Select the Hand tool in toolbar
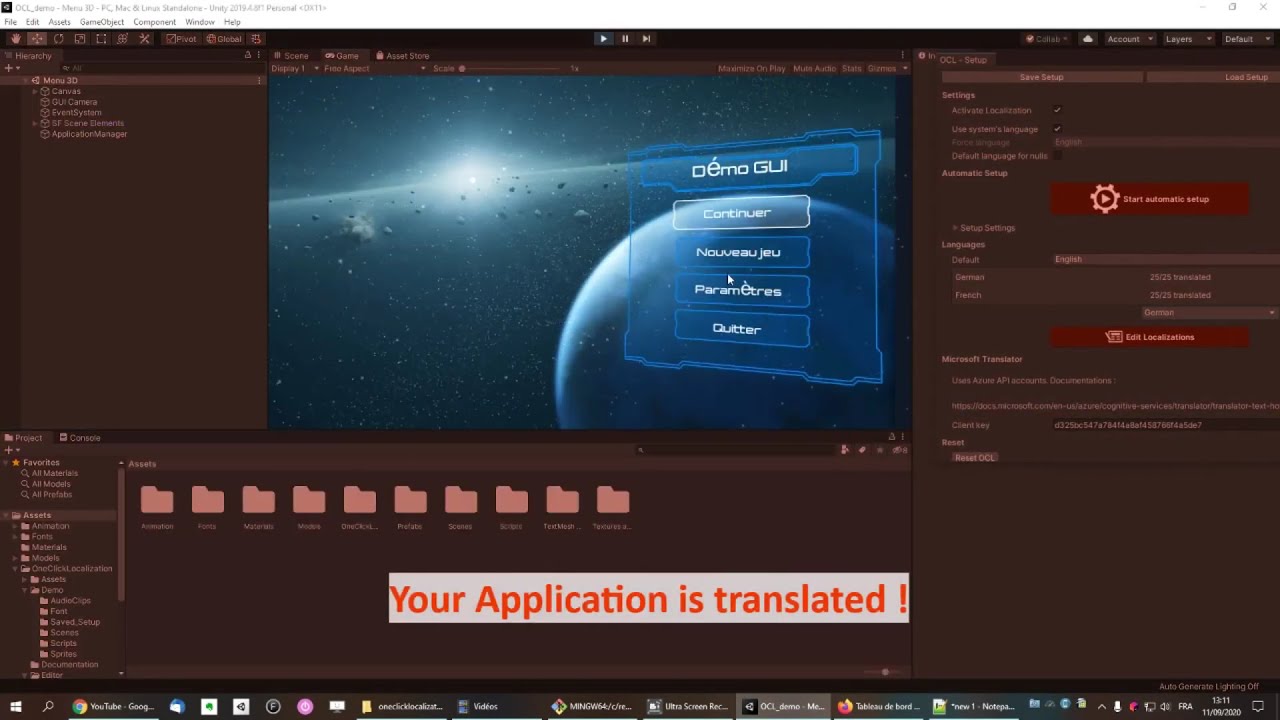Image resolution: width=1280 pixels, height=720 pixels. point(15,39)
